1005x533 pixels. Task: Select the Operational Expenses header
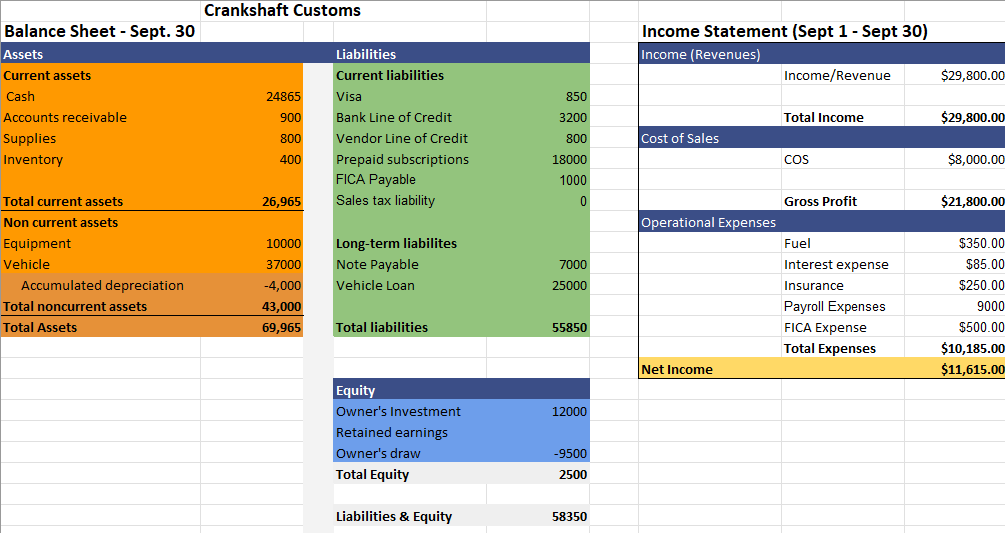coord(708,222)
